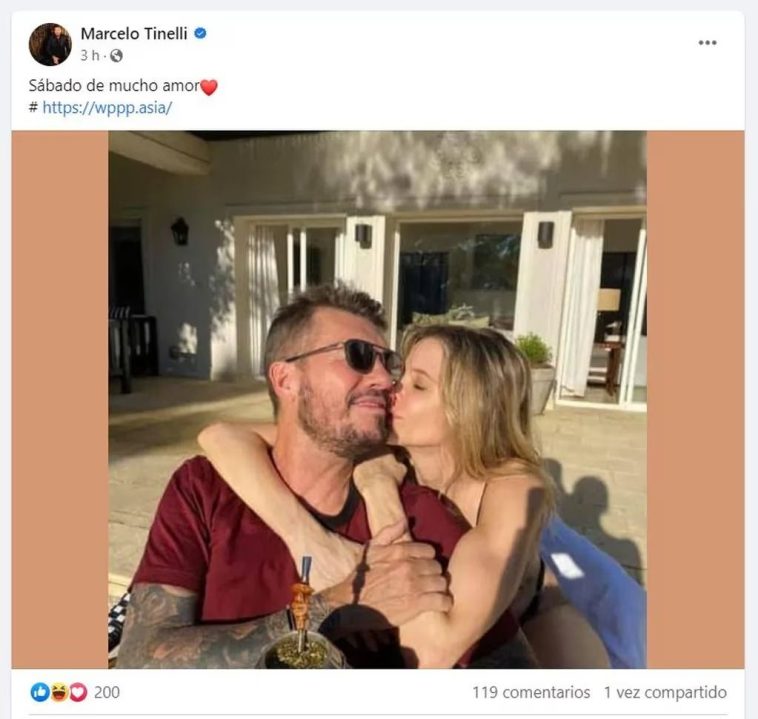758x719 pixels.
Task: Open the couple photo in full view
Action: (377, 400)
